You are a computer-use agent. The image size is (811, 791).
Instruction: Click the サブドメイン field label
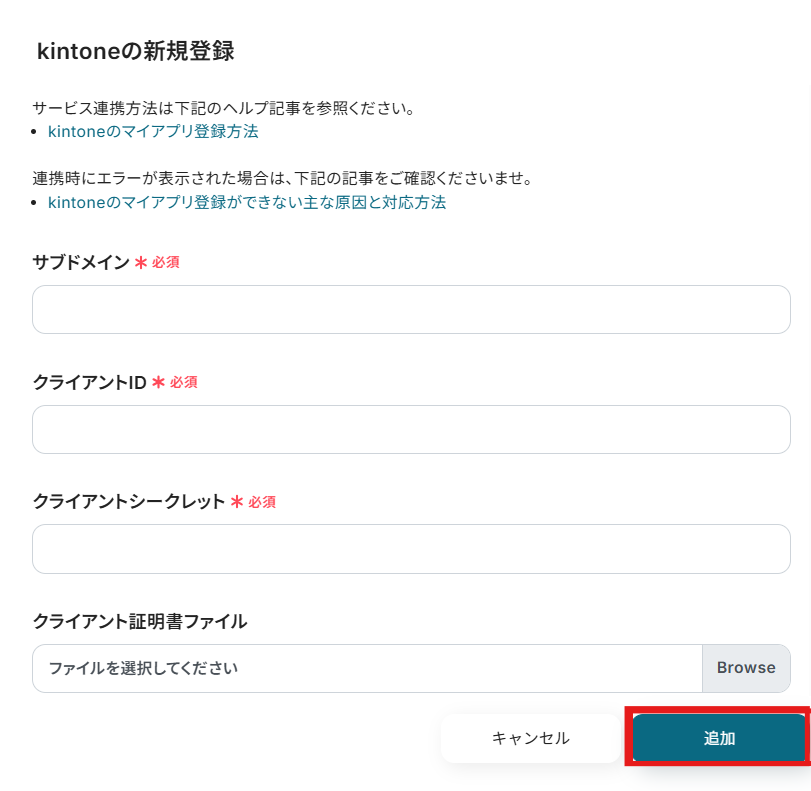(x=81, y=262)
